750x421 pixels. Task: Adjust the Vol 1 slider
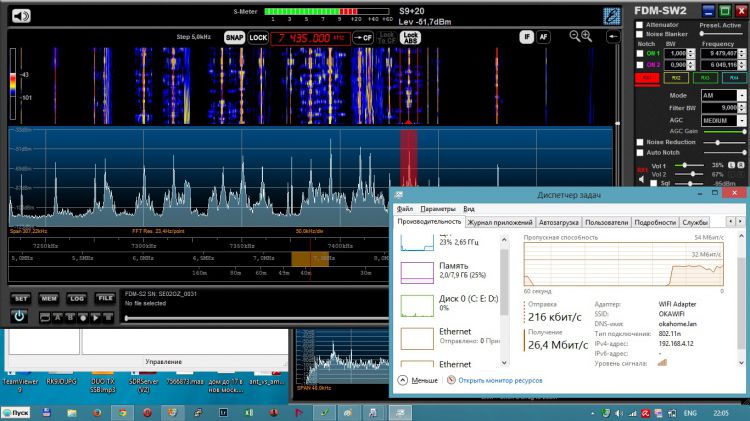pos(689,165)
